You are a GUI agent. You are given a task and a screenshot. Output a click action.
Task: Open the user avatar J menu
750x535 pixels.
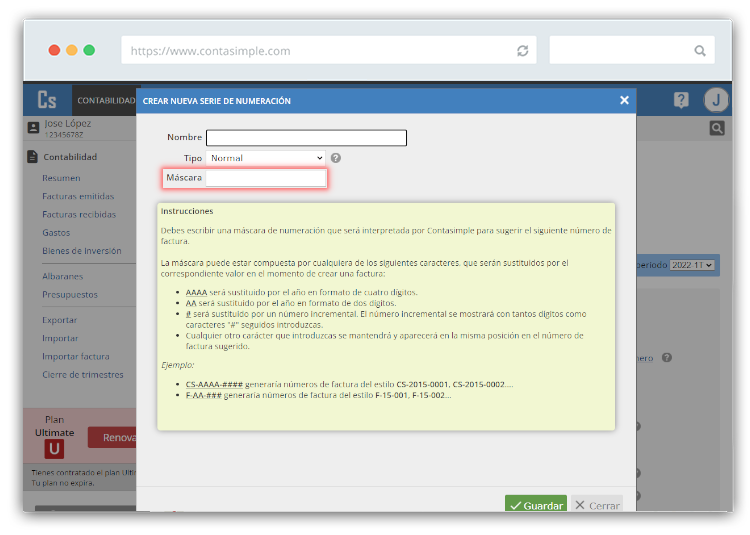pyautogui.click(x=716, y=100)
